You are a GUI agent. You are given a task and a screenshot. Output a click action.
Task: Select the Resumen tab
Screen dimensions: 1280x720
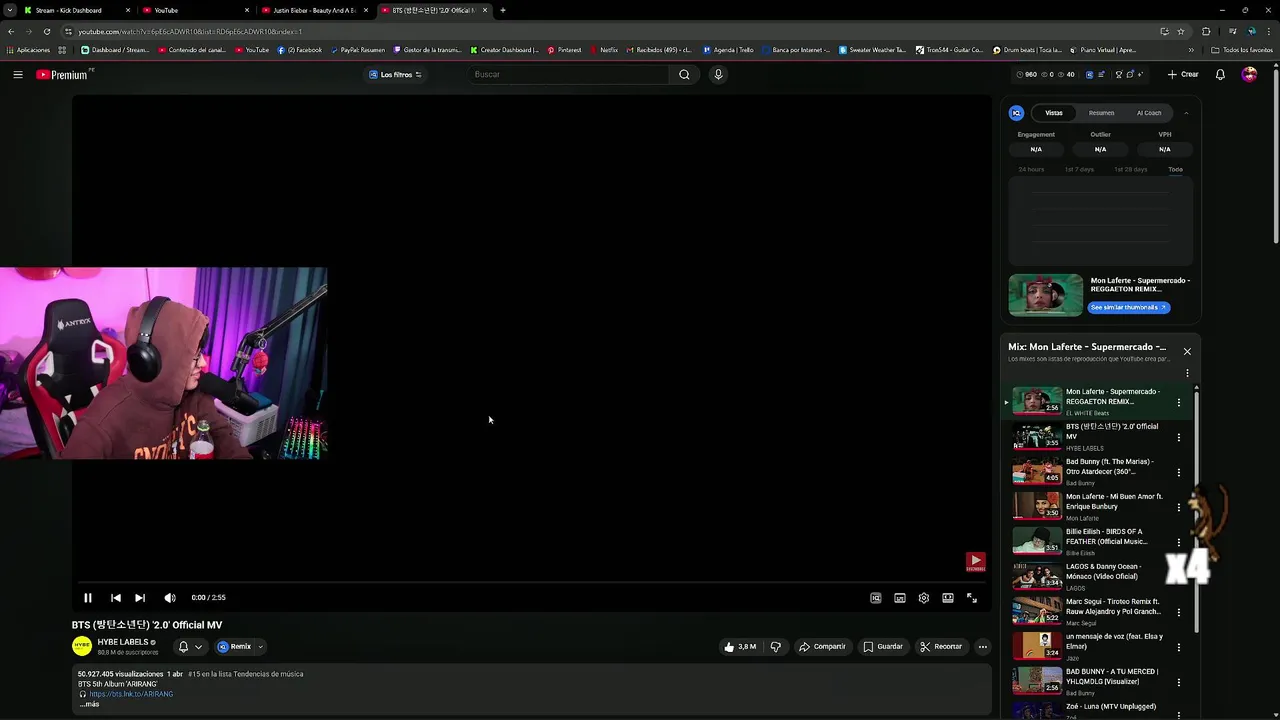coord(1101,113)
